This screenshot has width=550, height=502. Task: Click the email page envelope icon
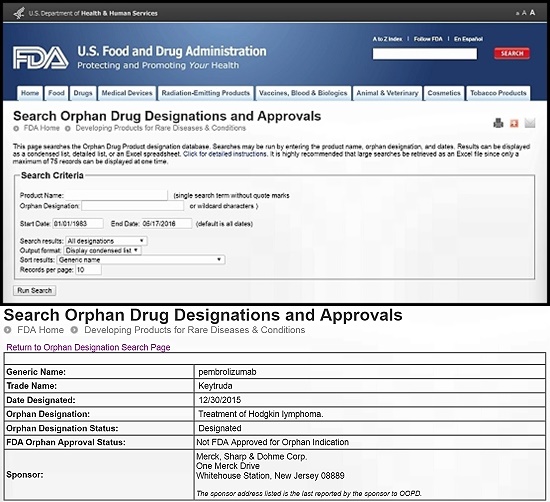(x=530, y=123)
